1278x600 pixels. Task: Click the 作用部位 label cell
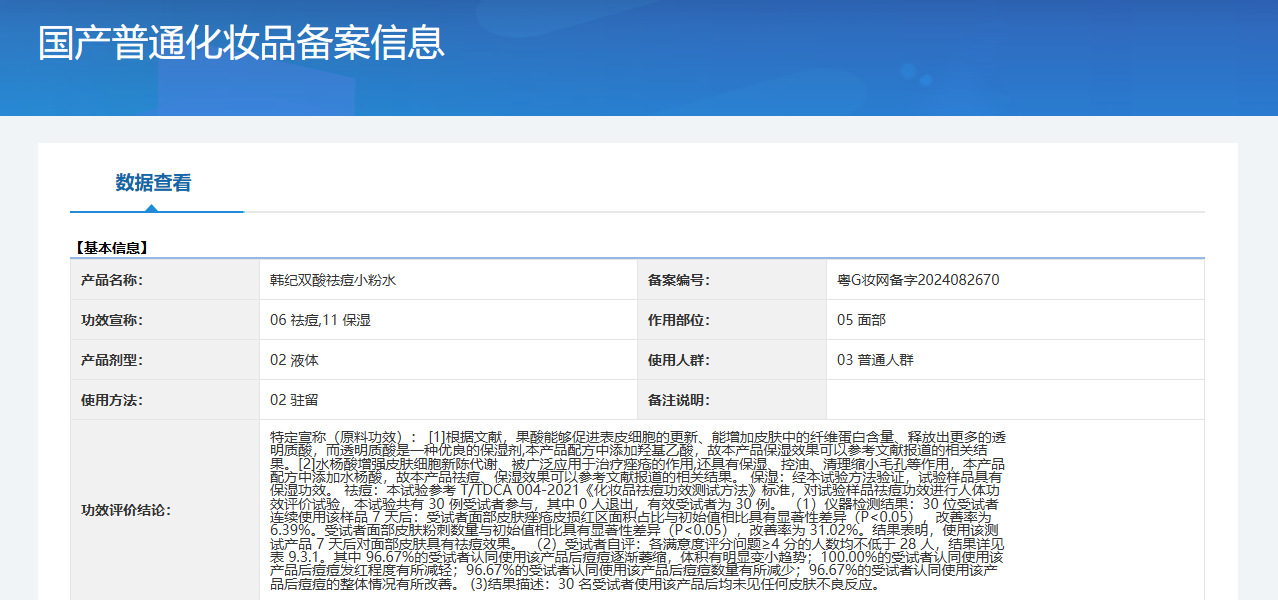732,320
